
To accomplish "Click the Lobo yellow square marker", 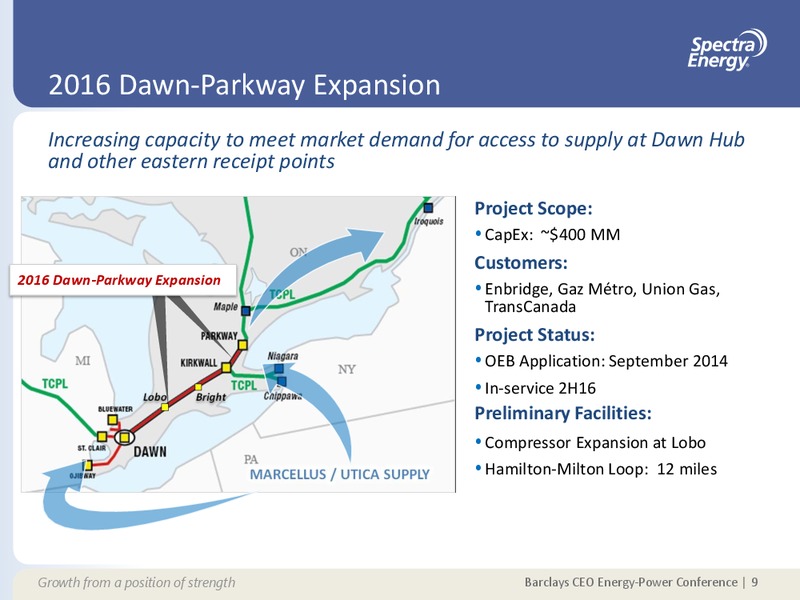I will [x=165, y=407].
